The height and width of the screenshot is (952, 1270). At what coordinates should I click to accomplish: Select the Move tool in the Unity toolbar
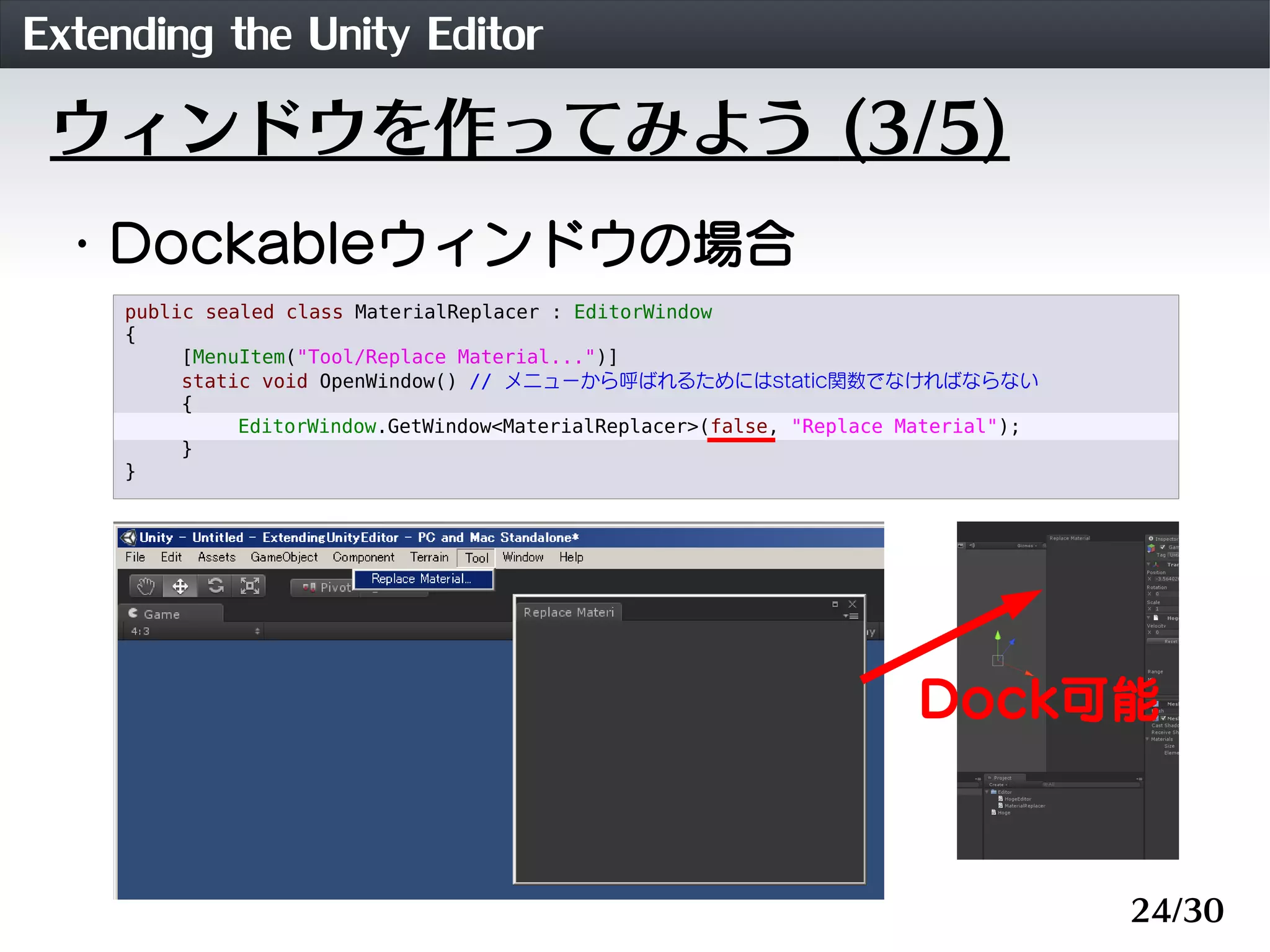pyautogui.click(x=180, y=586)
